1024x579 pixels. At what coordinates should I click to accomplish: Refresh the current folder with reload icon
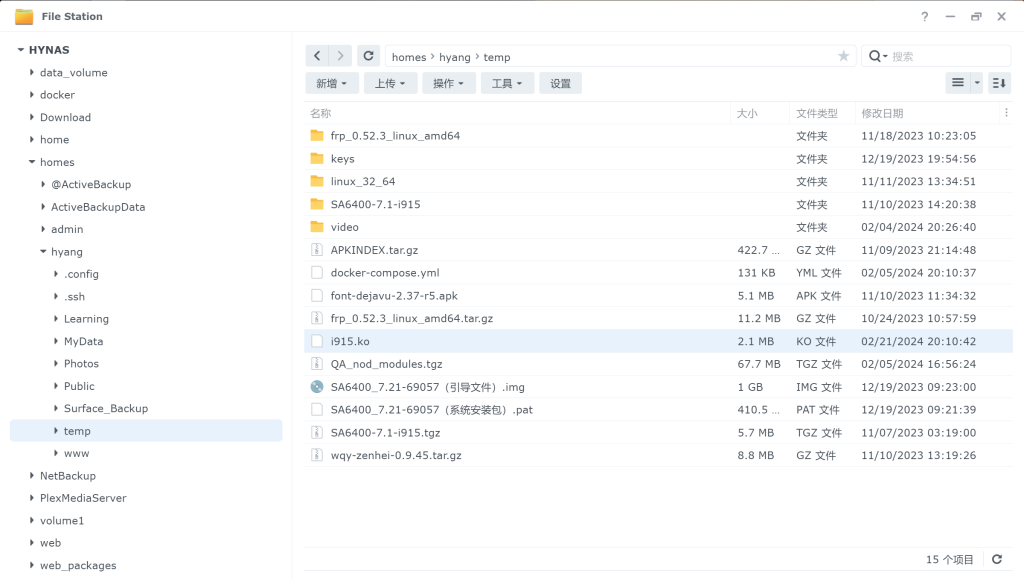click(369, 57)
